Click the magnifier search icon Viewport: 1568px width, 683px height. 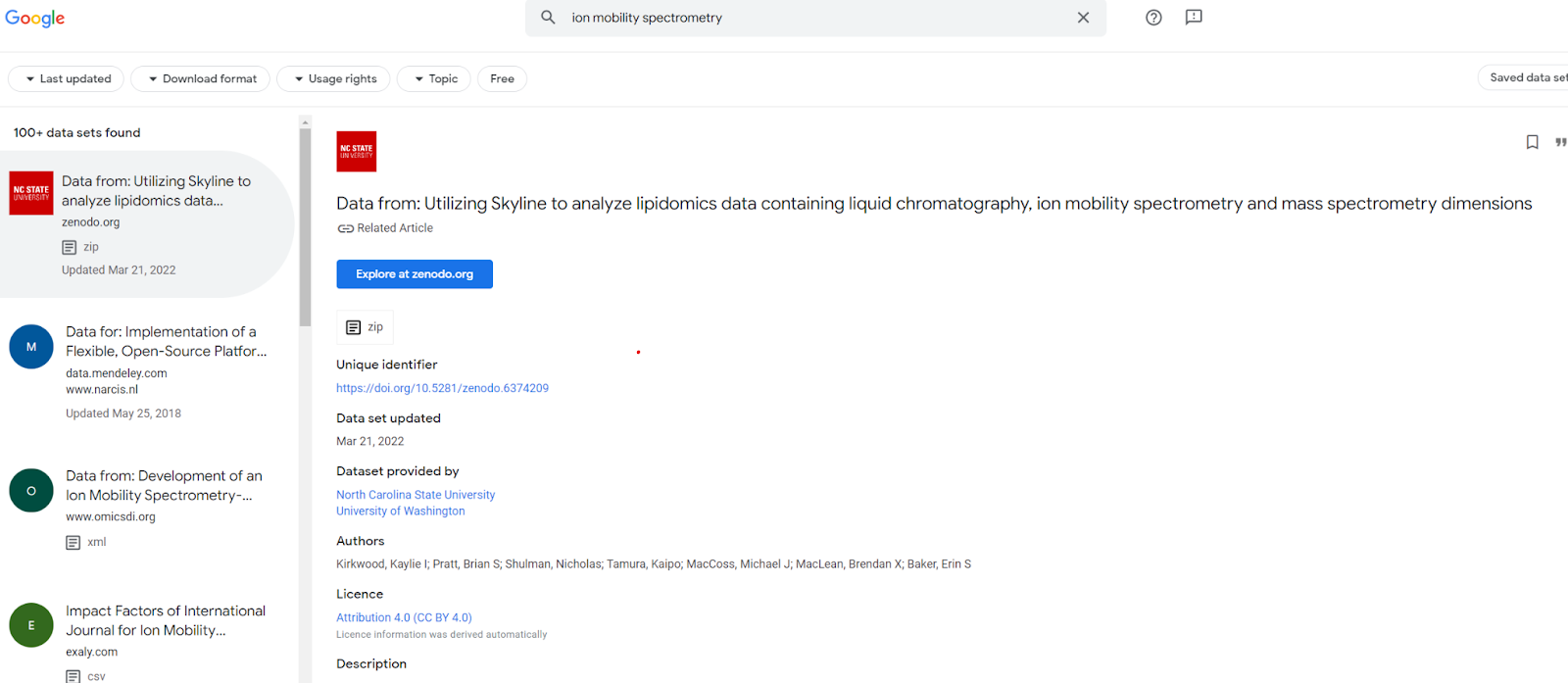coord(548,18)
